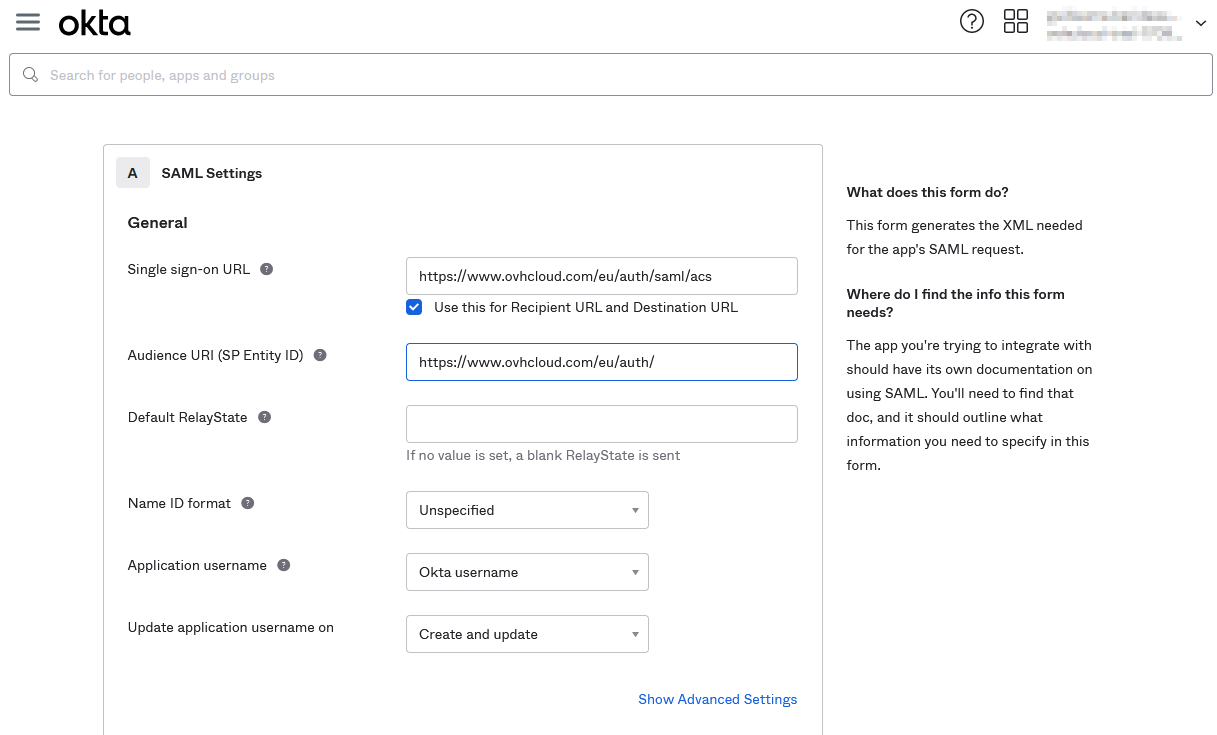Viewport: 1217px width, 735px height.
Task: Show the Default RelayState help tooltip
Action: point(263,416)
